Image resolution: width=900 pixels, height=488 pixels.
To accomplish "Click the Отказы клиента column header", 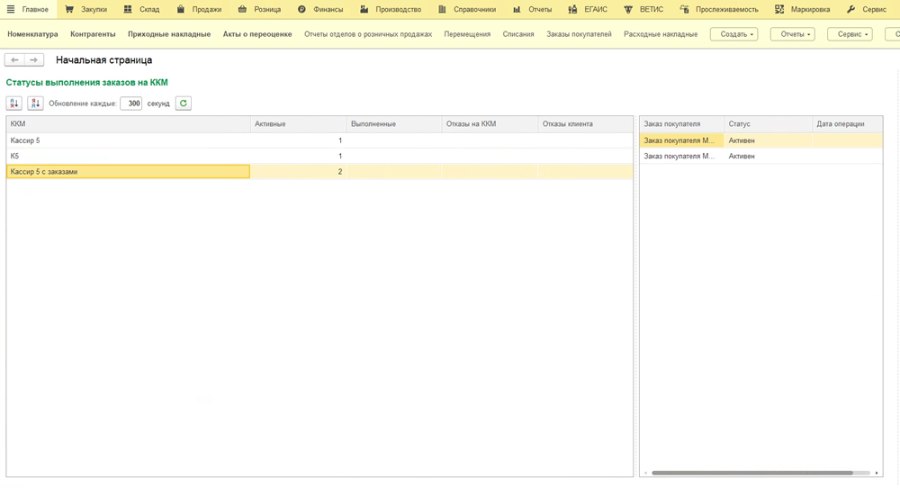I will 586,123.
